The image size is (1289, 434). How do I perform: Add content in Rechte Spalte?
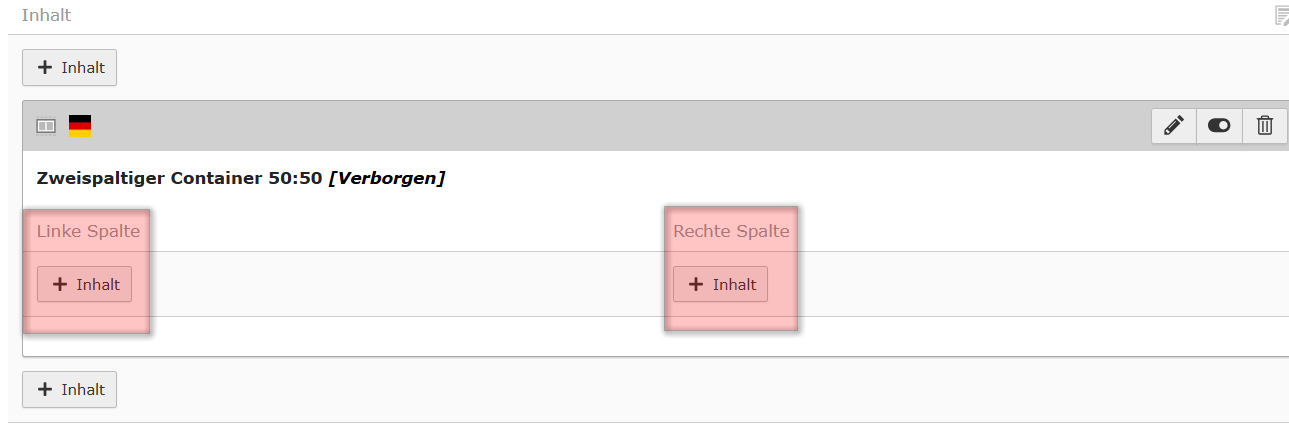(x=720, y=284)
